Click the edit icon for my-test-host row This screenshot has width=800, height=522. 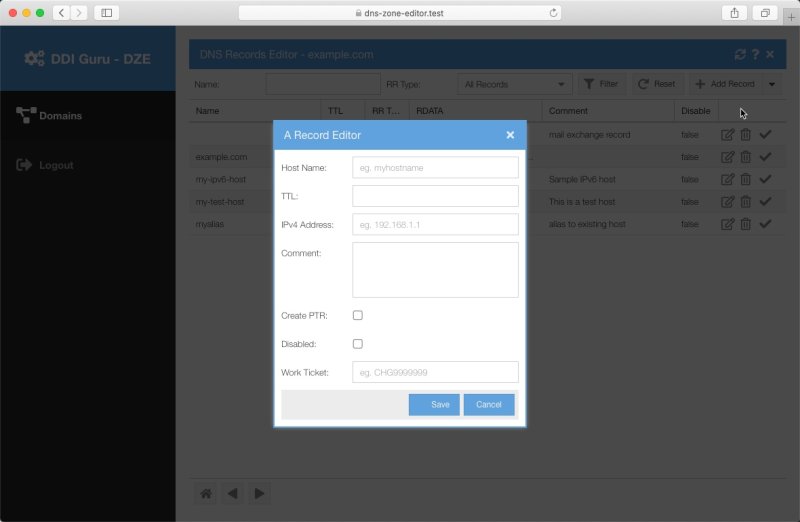(727, 202)
